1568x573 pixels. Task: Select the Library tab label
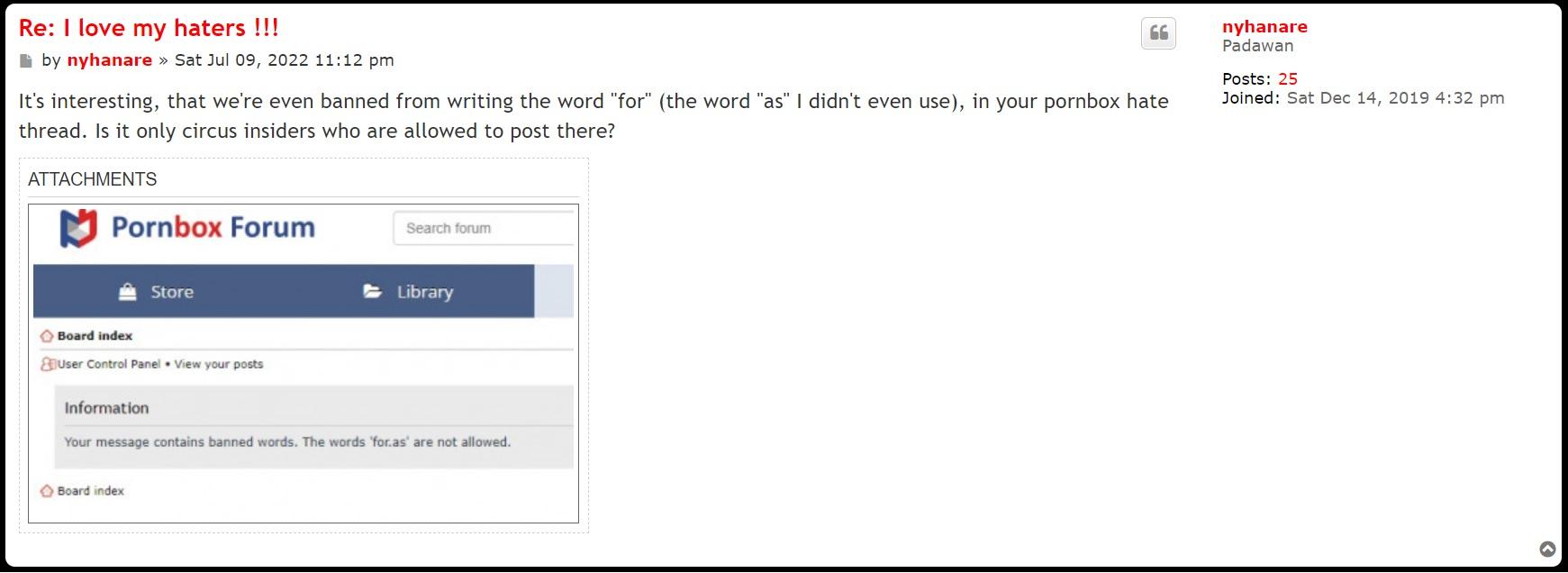click(424, 292)
